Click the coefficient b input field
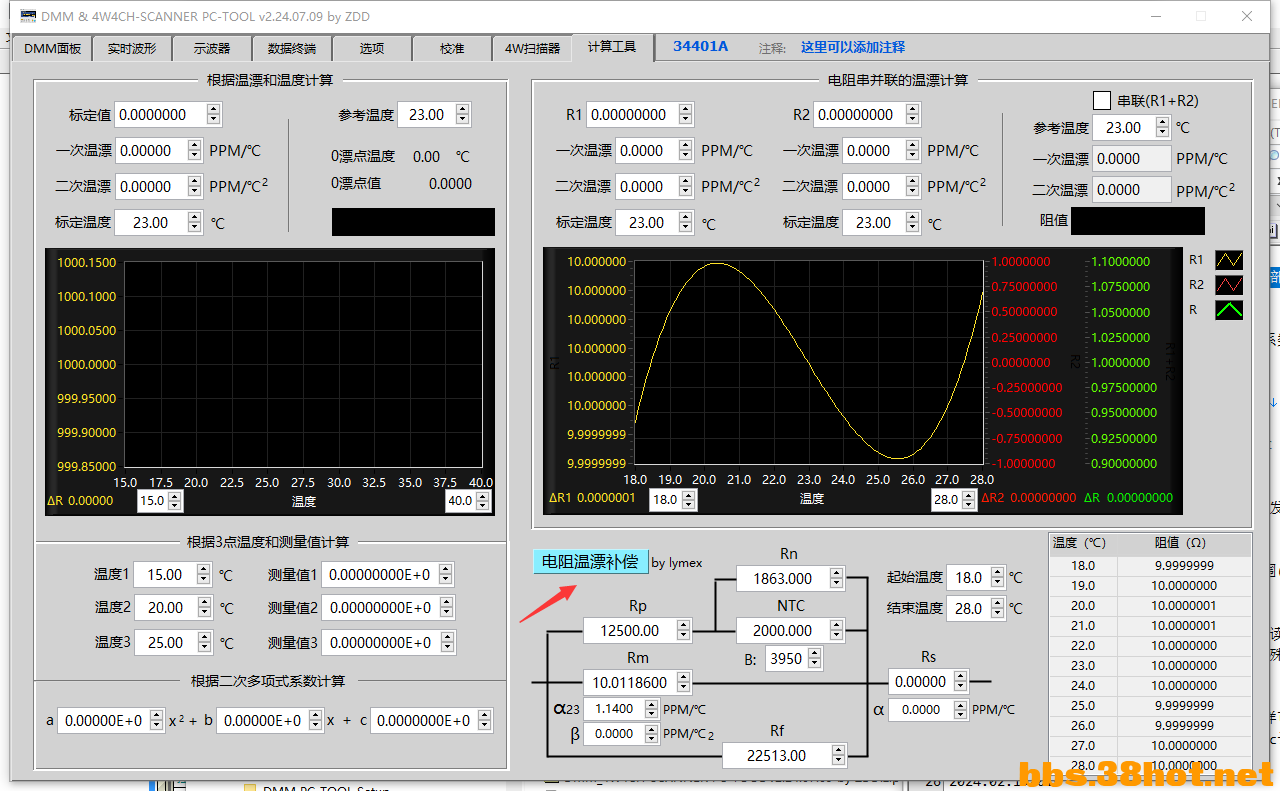 tap(262, 721)
